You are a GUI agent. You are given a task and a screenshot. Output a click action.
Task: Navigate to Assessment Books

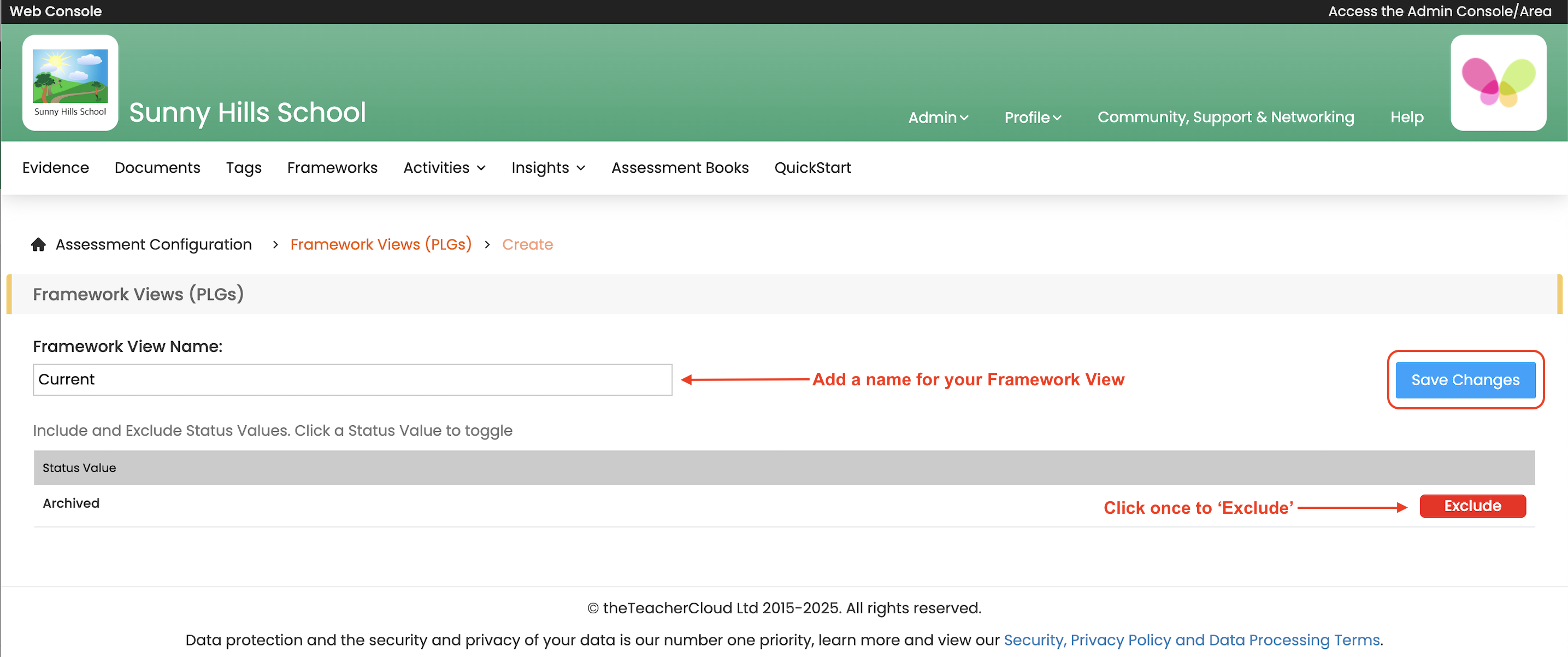point(679,167)
